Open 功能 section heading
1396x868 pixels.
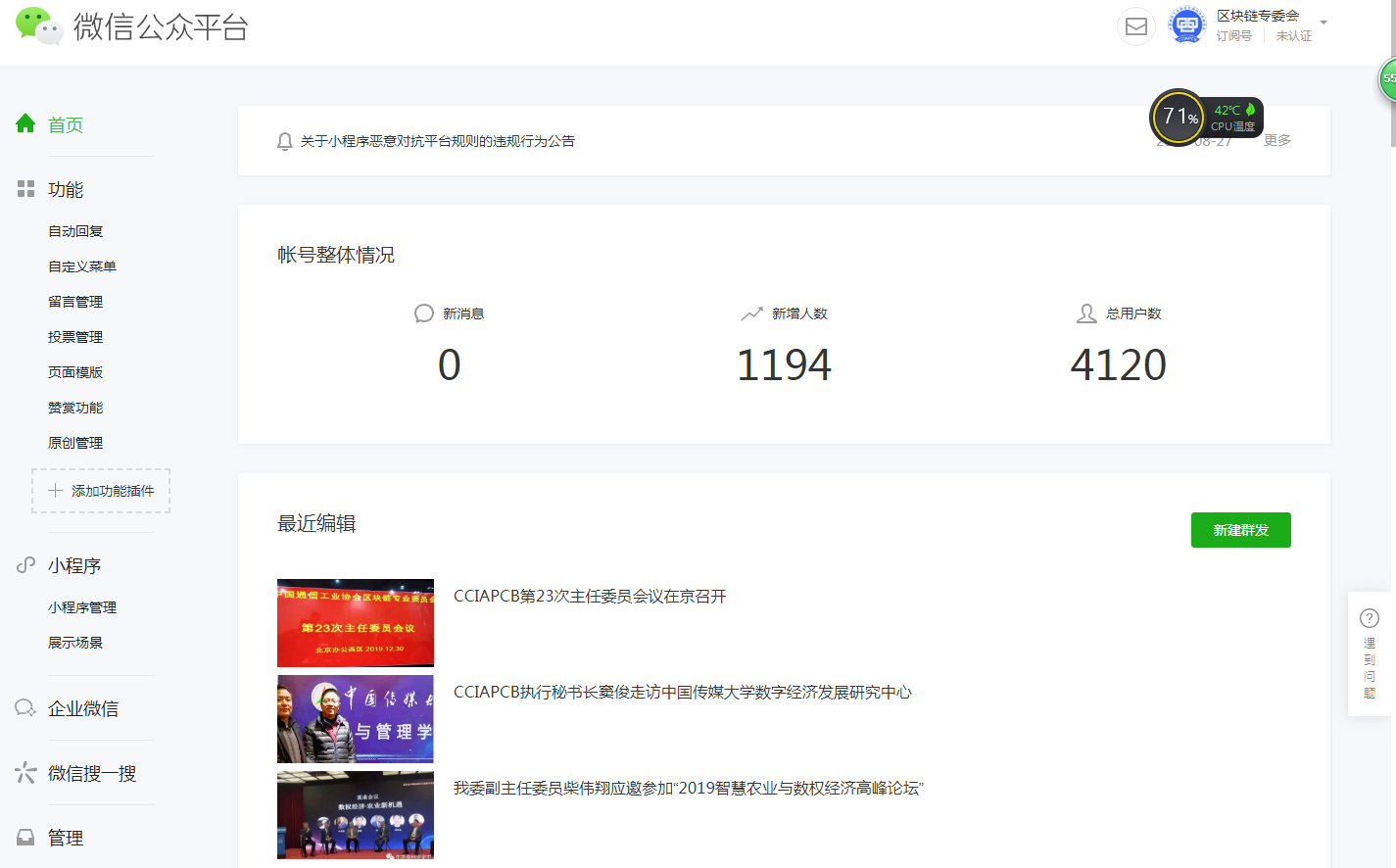pos(66,189)
